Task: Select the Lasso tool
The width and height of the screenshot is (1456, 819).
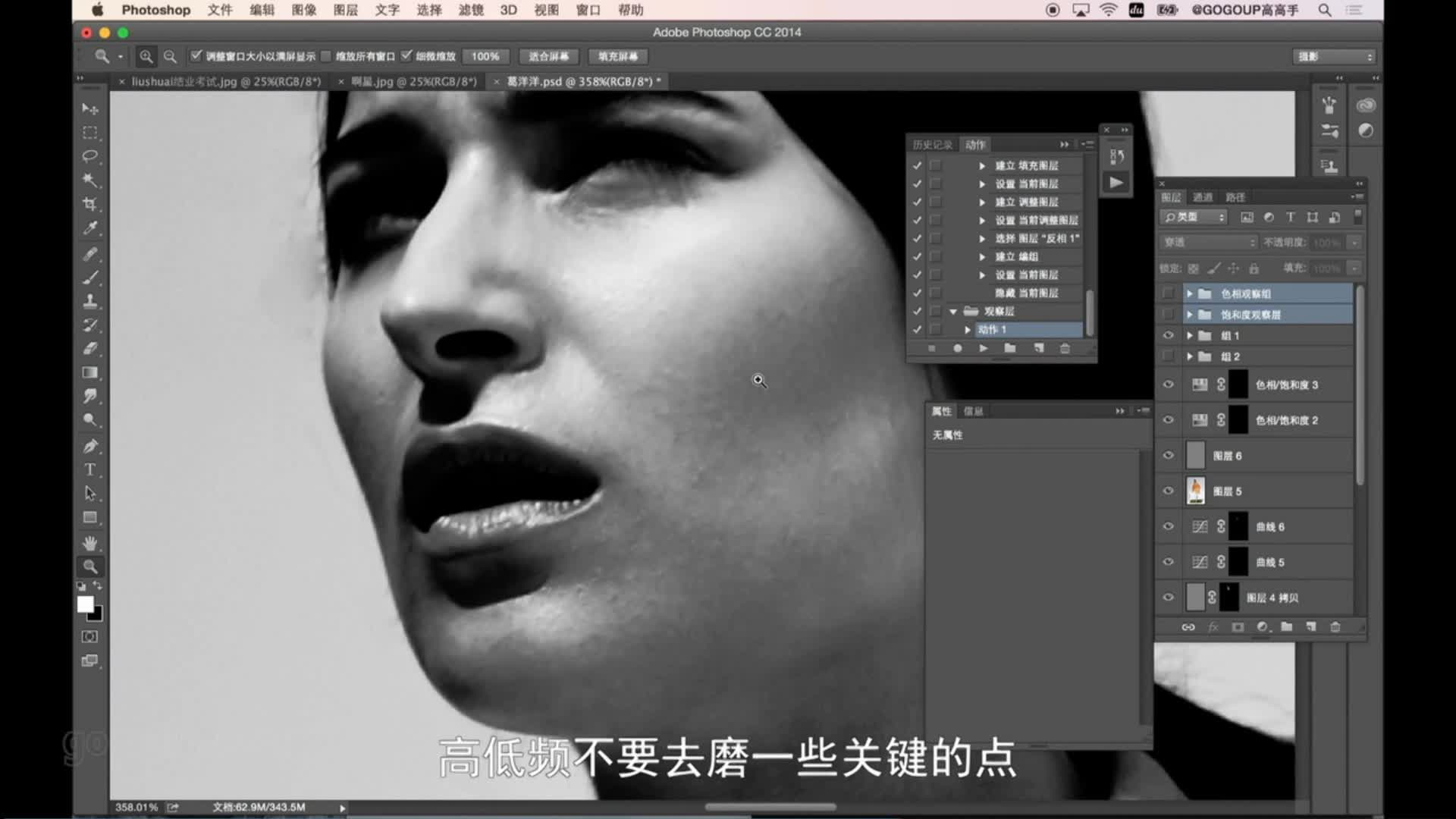Action: pos(90,156)
